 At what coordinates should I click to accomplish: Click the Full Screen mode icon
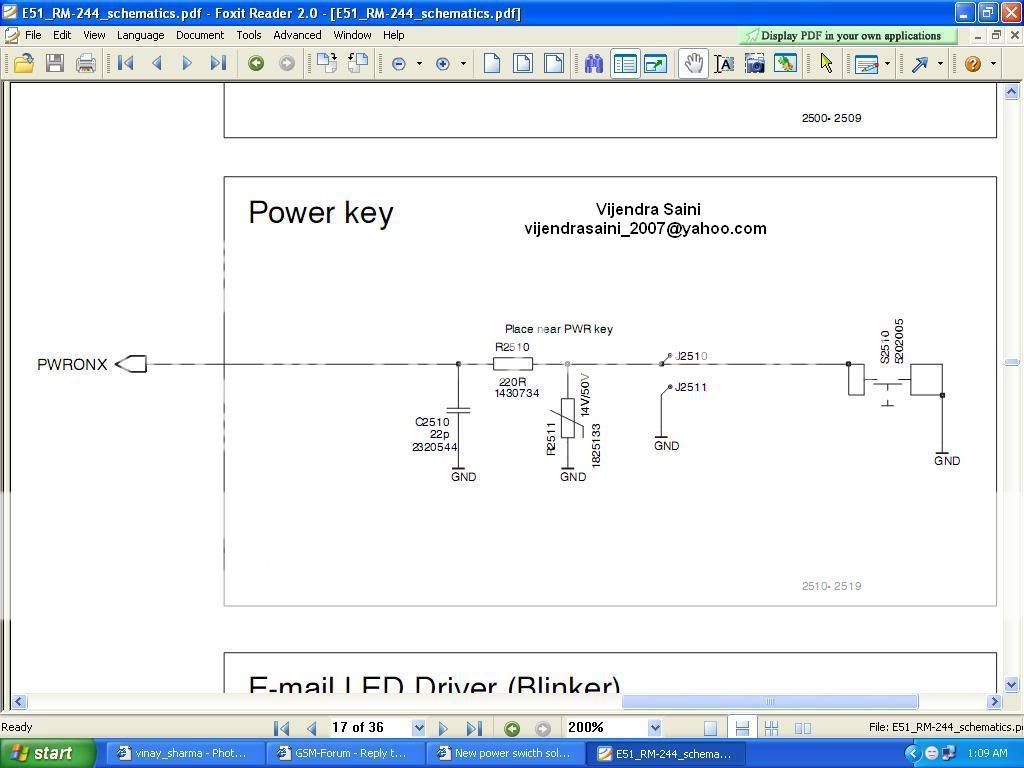[x=656, y=64]
